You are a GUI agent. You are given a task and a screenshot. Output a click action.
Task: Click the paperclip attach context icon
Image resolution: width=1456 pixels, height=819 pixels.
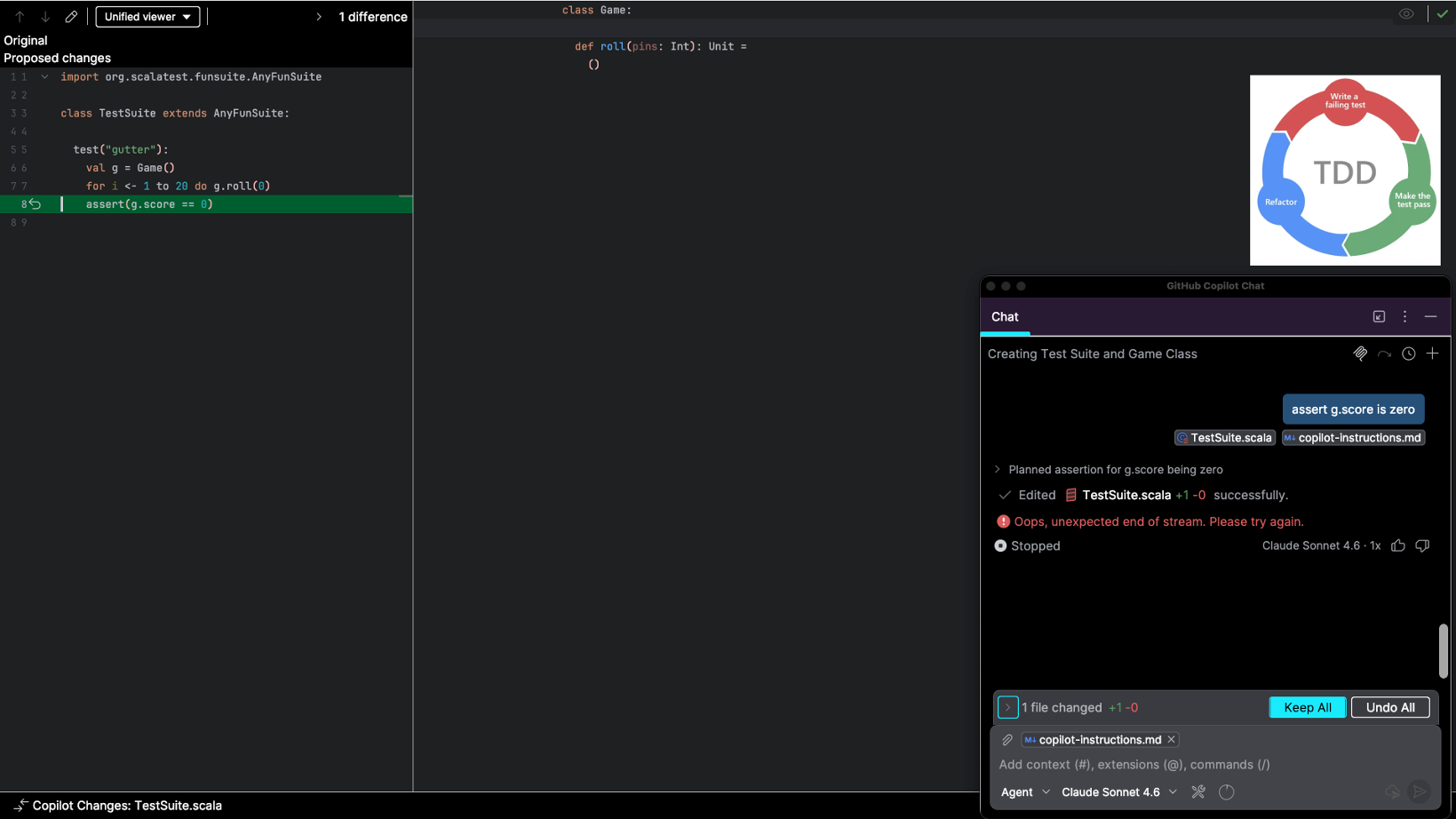pos(1007,740)
